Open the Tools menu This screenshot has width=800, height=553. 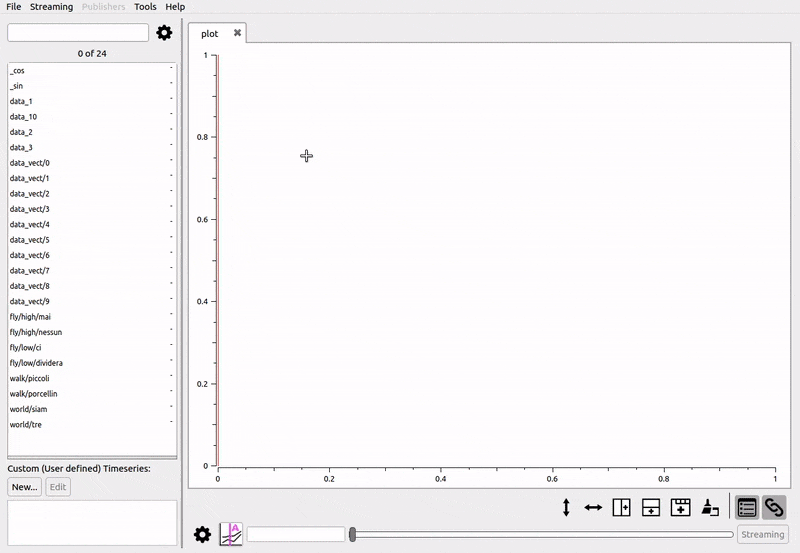(145, 7)
